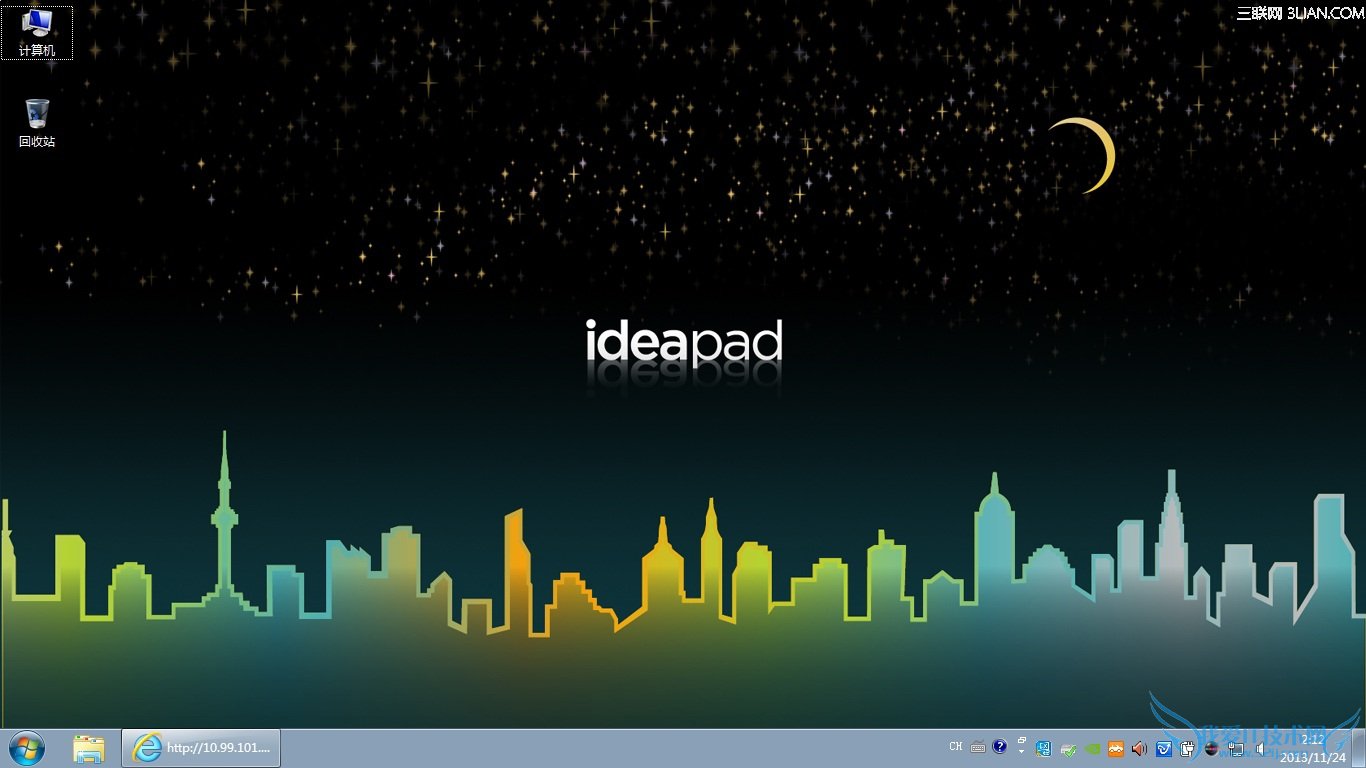
Task: Select the 回收站 recycle bin icon
Action: pos(37,124)
